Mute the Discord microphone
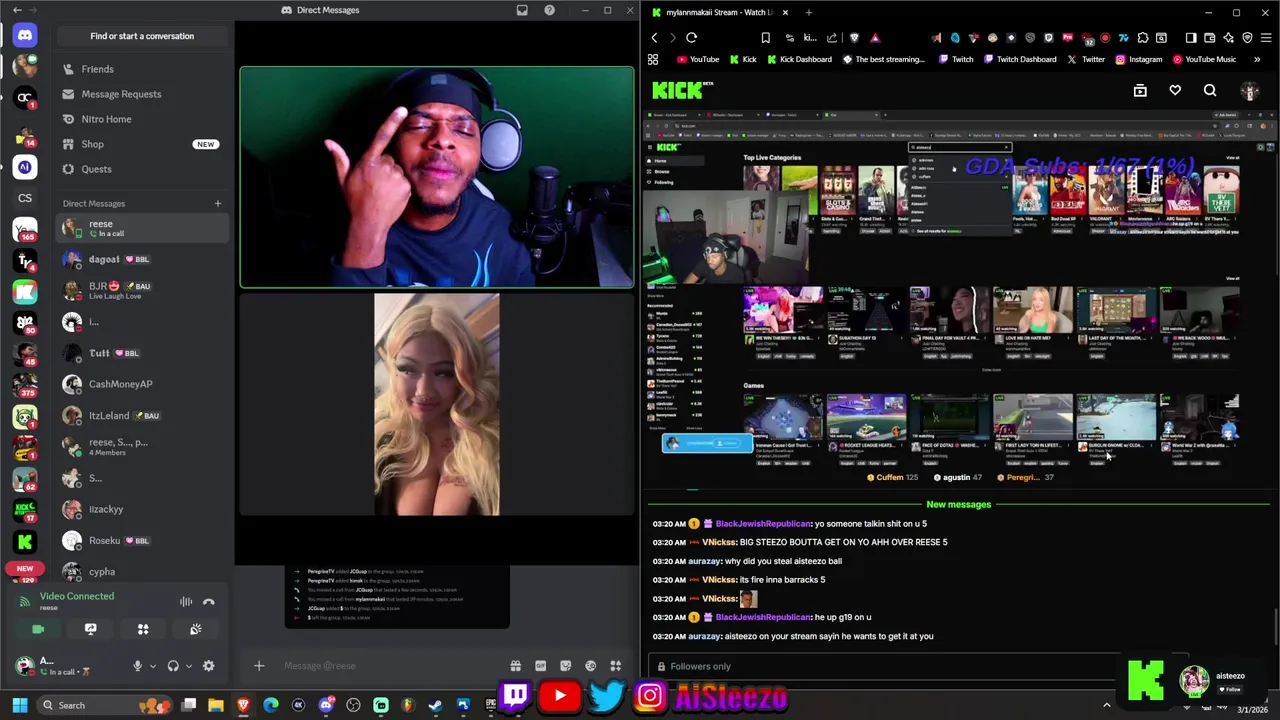The image size is (1280, 720). 138,666
